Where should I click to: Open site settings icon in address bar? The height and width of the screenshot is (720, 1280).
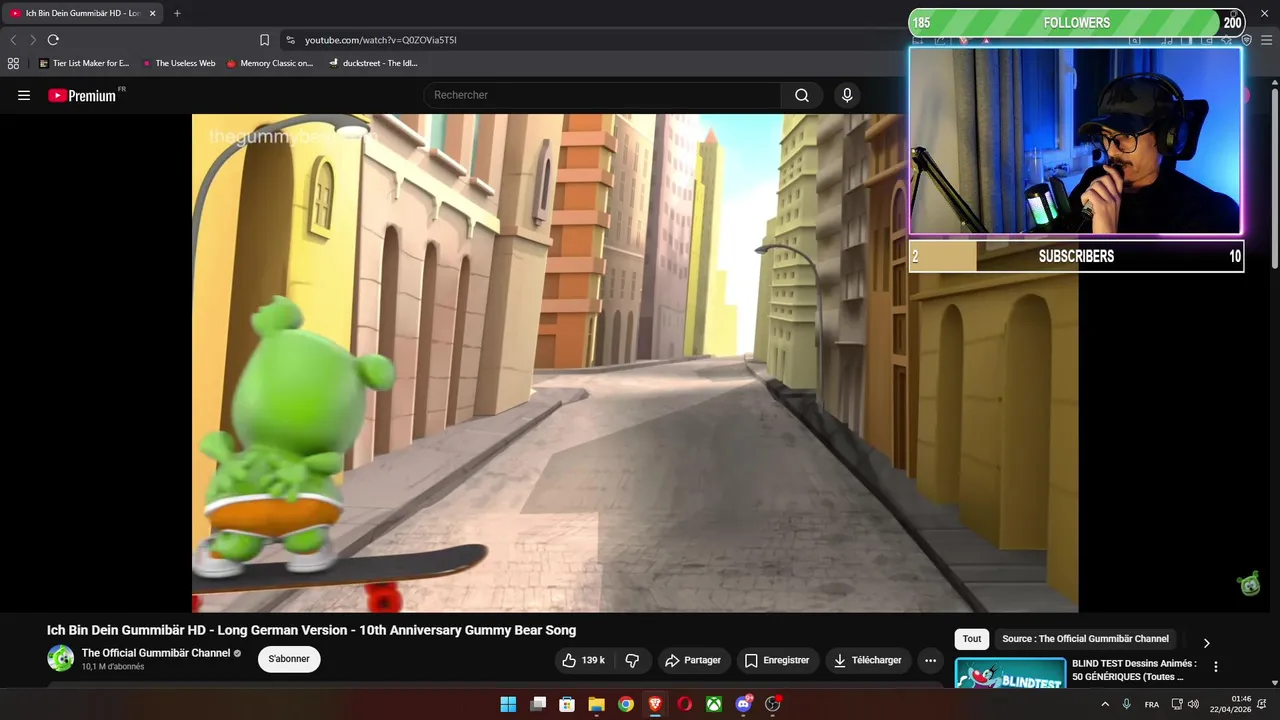(x=290, y=40)
